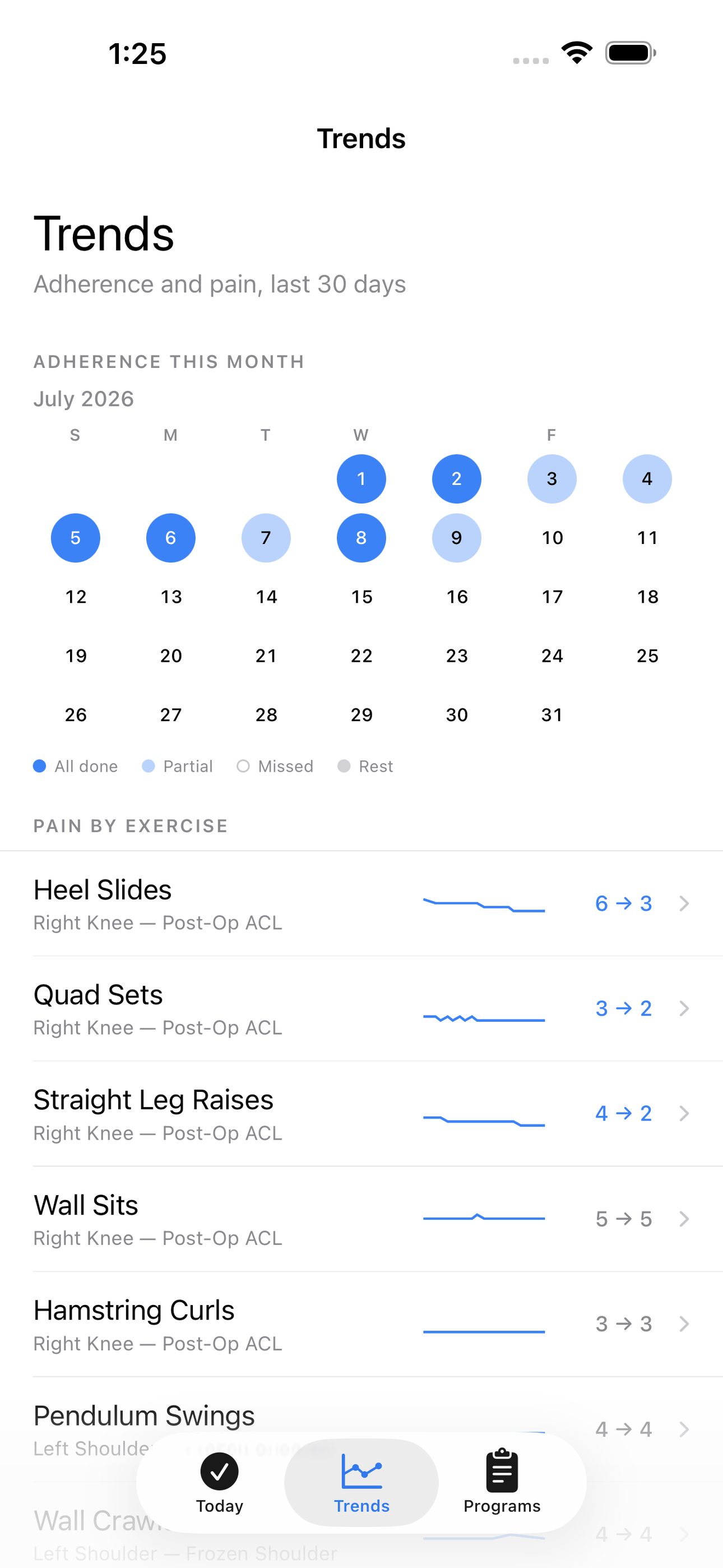Tap the All done legend swatch

40,765
